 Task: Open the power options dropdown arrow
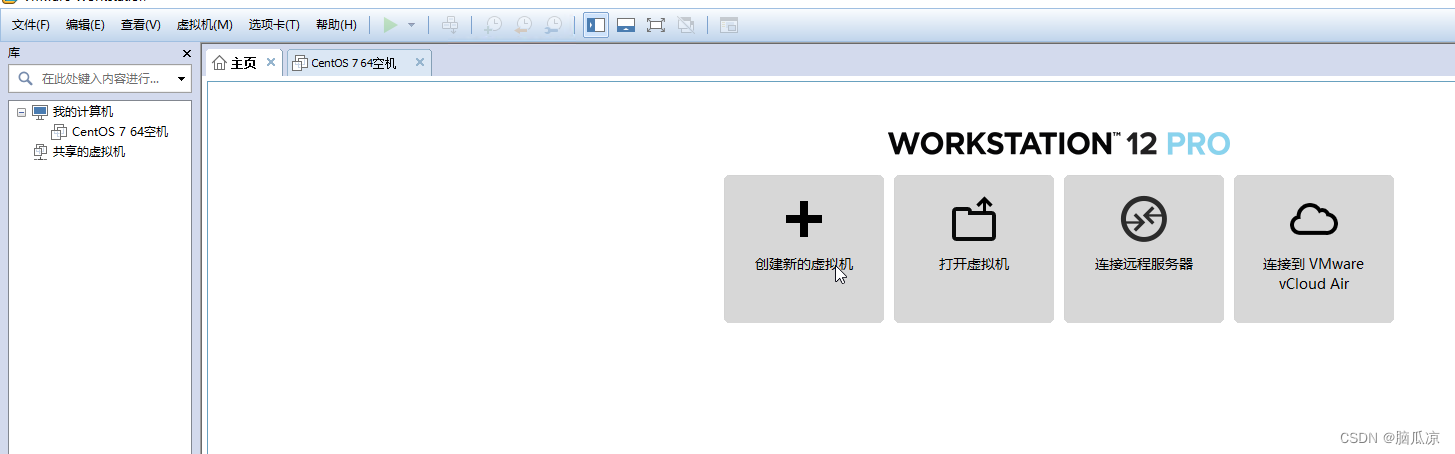coord(411,25)
